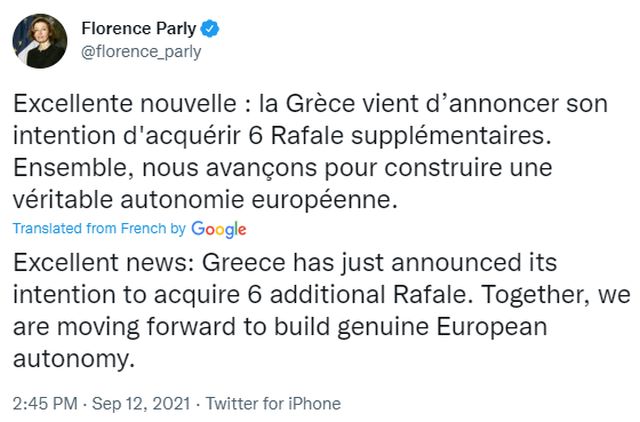Click the blue verified checkmark badge
The width and height of the screenshot is (640, 422).
211,28
